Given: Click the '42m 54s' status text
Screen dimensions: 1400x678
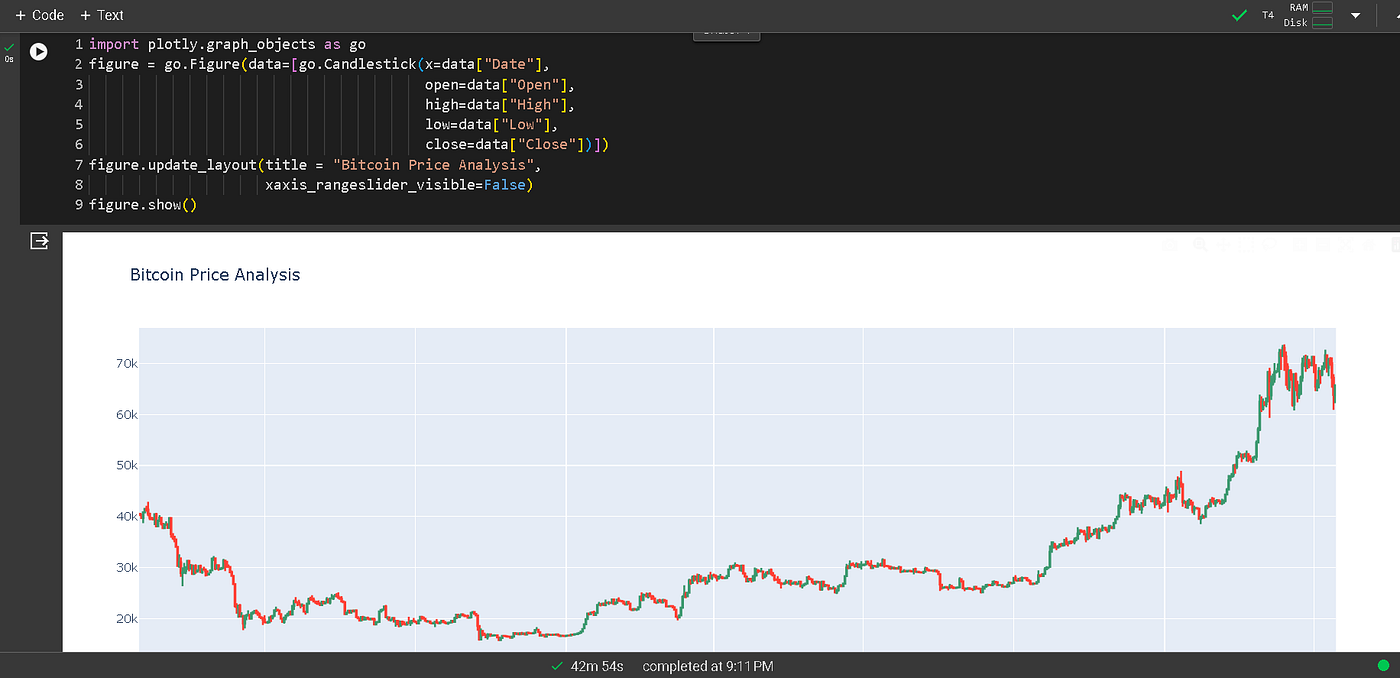Looking at the screenshot, I should click(597, 666).
